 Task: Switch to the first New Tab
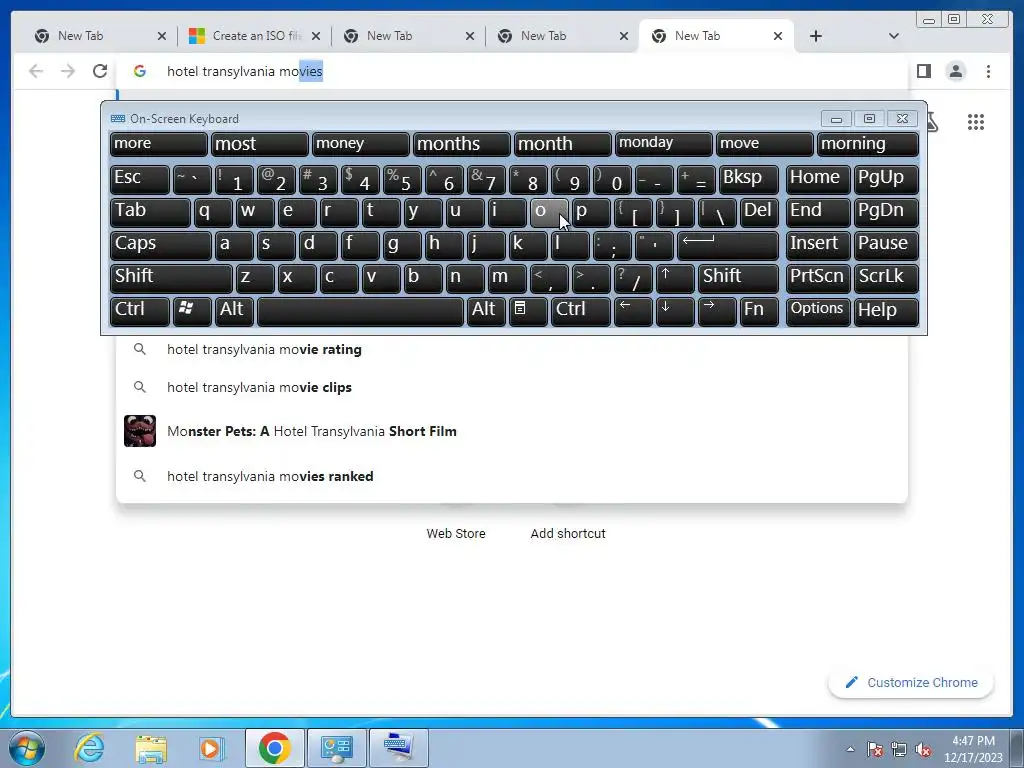(x=99, y=36)
